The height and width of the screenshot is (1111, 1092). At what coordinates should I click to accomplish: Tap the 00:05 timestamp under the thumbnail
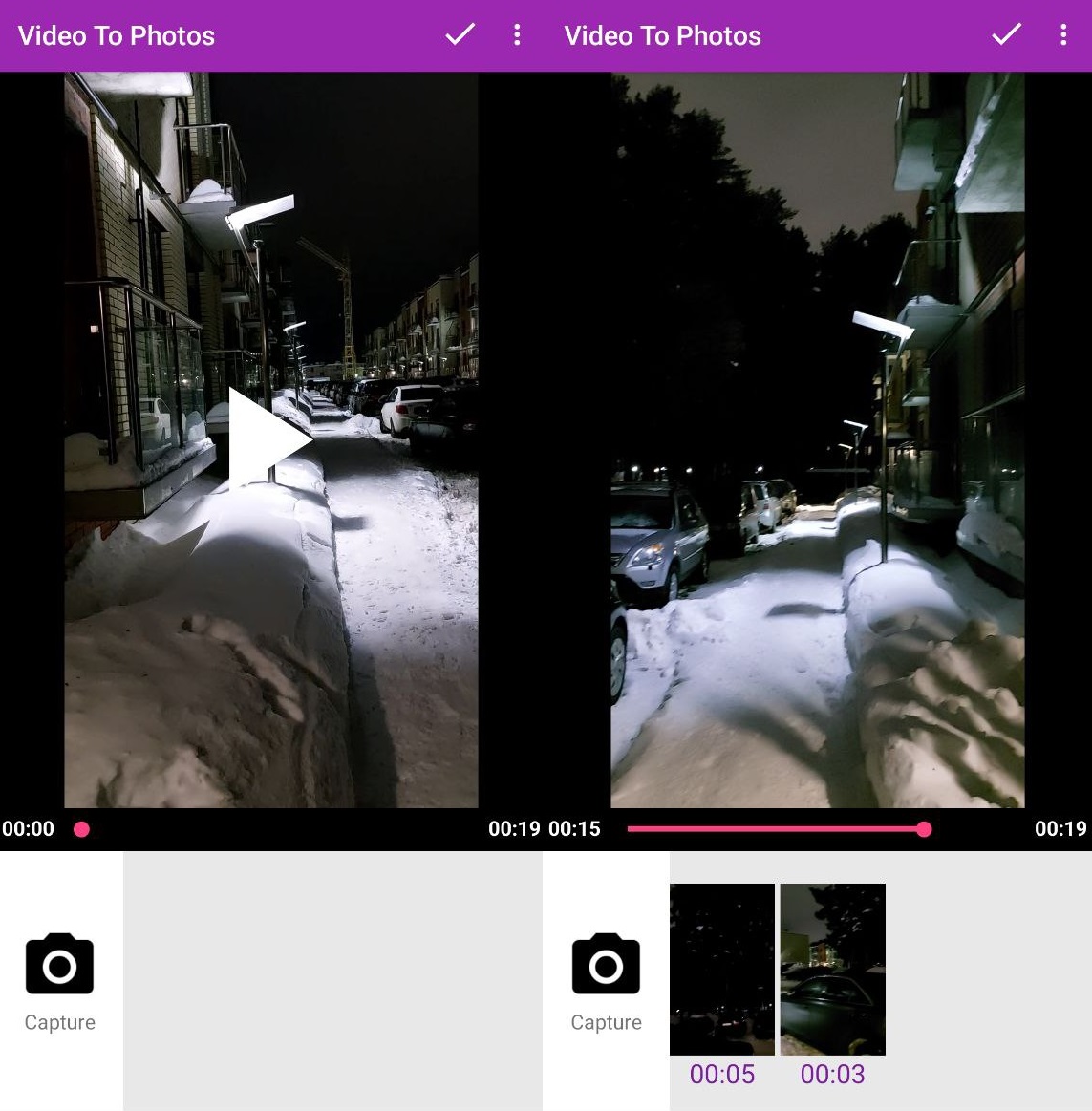click(x=722, y=1075)
